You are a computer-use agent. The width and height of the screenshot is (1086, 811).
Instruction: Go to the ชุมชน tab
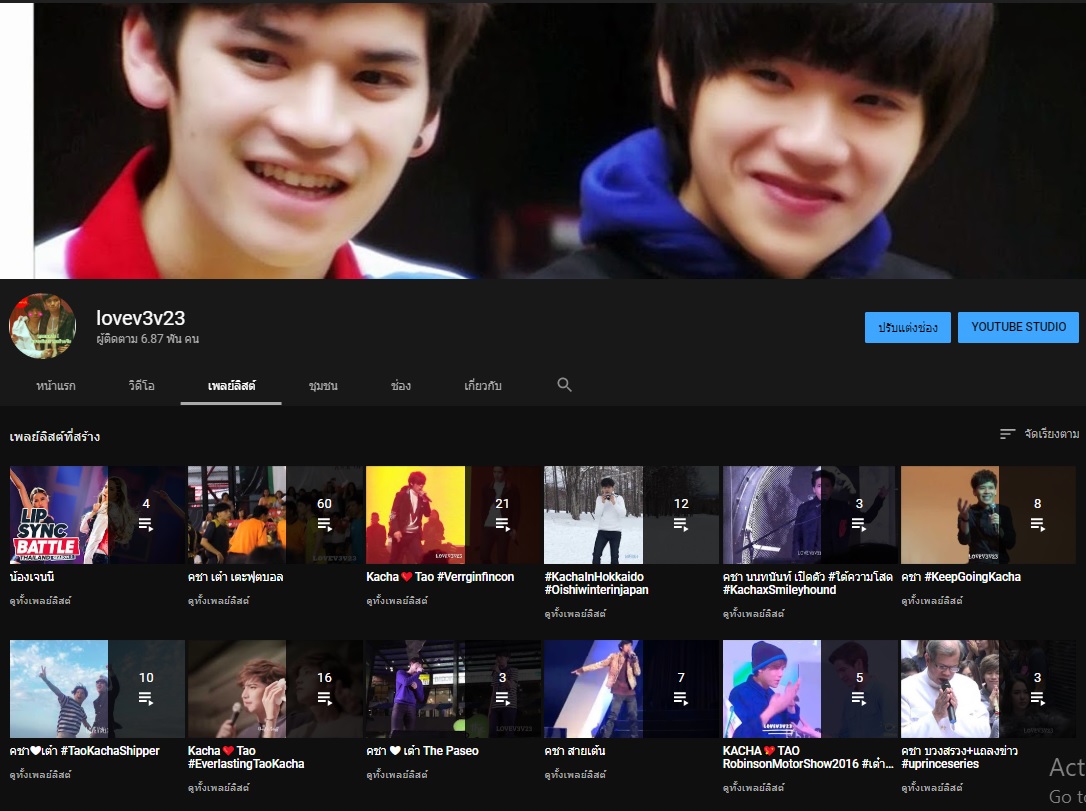coord(323,386)
